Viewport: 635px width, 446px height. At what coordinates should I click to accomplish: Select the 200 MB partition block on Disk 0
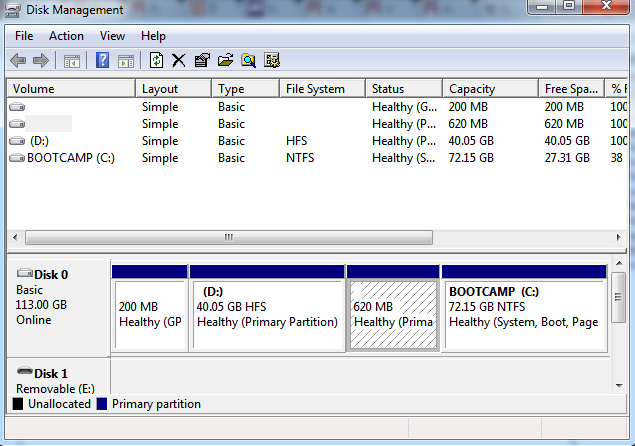149,308
